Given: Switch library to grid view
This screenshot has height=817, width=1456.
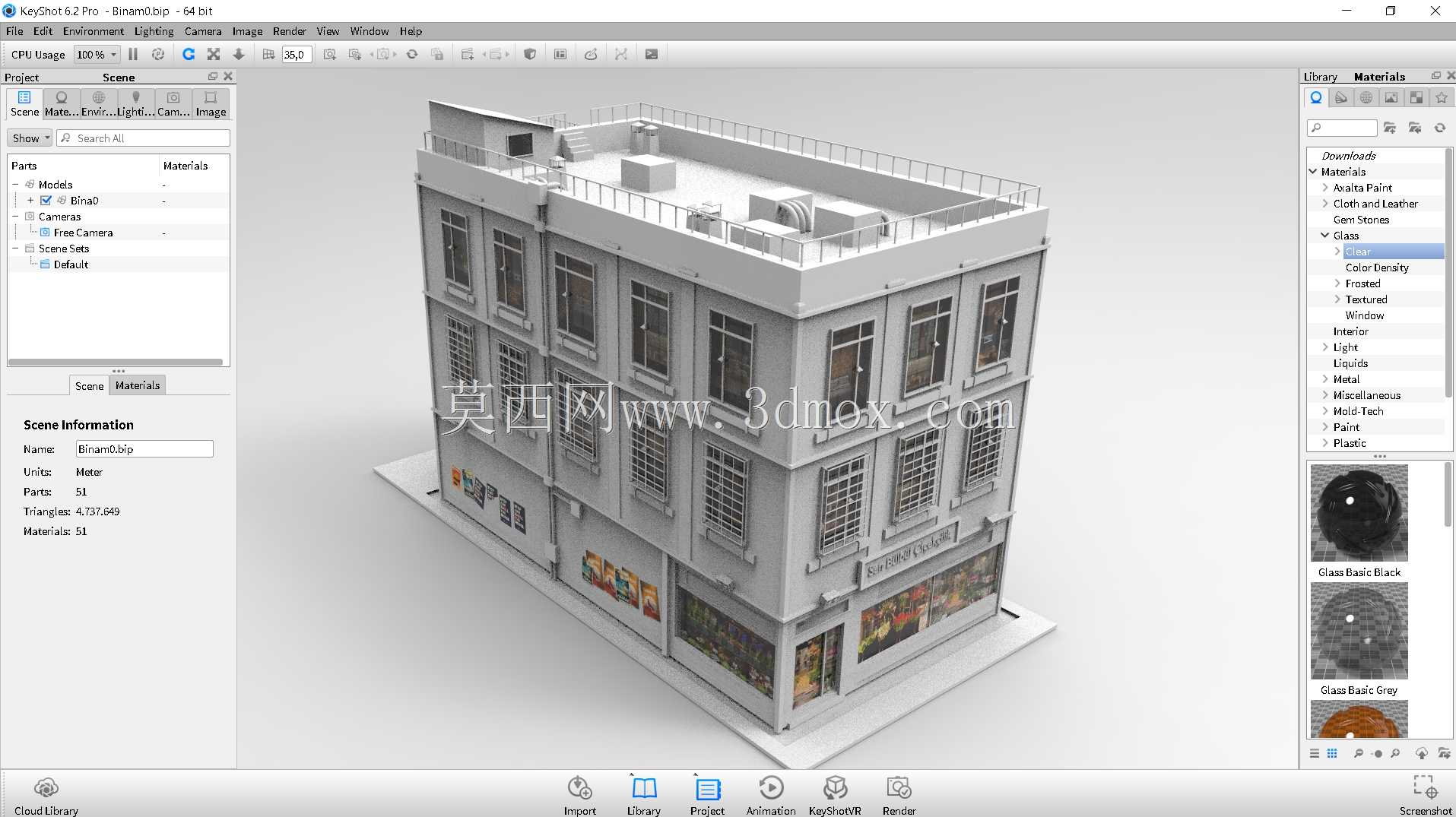Looking at the screenshot, I should [1332, 753].
